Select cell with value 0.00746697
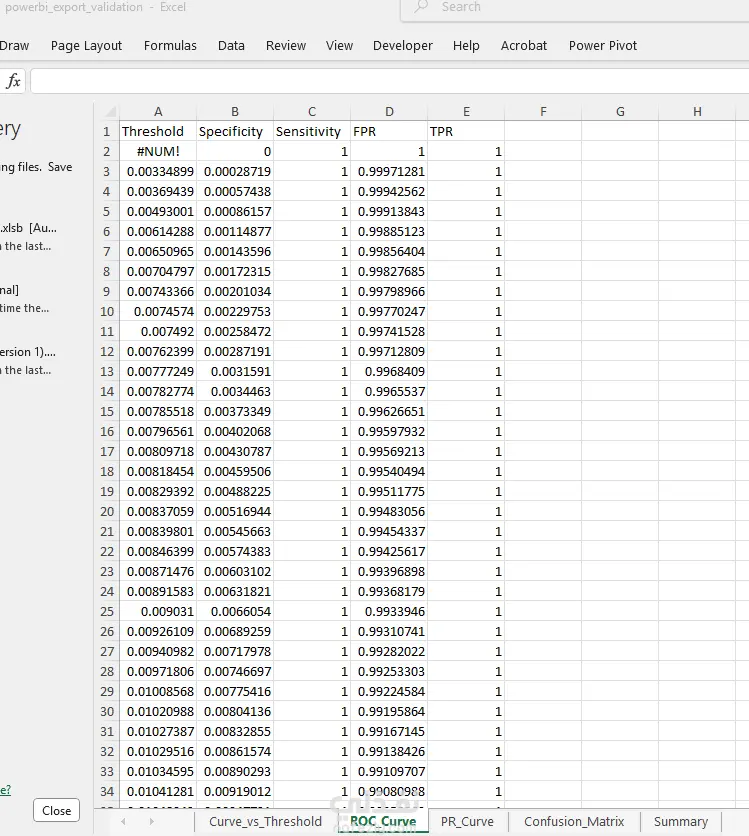The width and height of the screenshot is (749, 836). (x=235, y=672)
